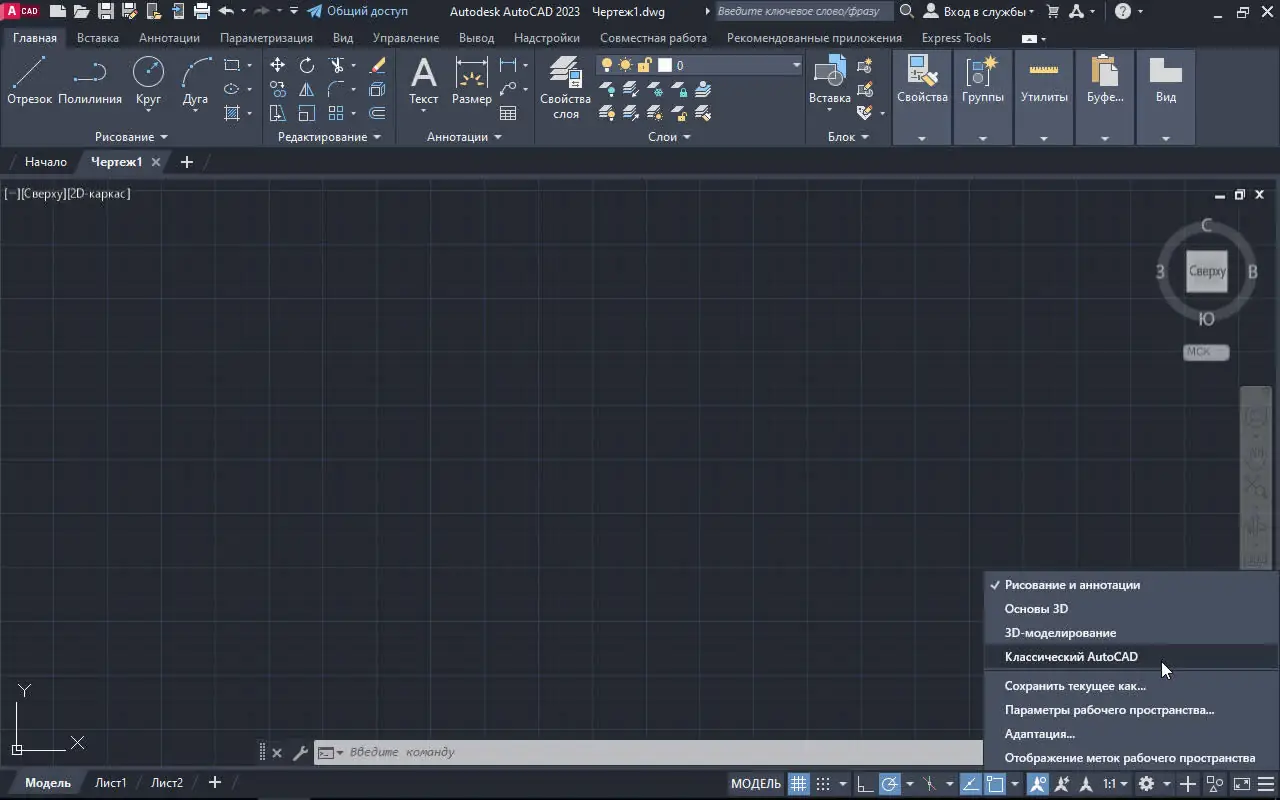1280x800 pixels.
Task: Activate the Move tool in Редактирование
Action: pyautogui.click(x=278, y=65)
